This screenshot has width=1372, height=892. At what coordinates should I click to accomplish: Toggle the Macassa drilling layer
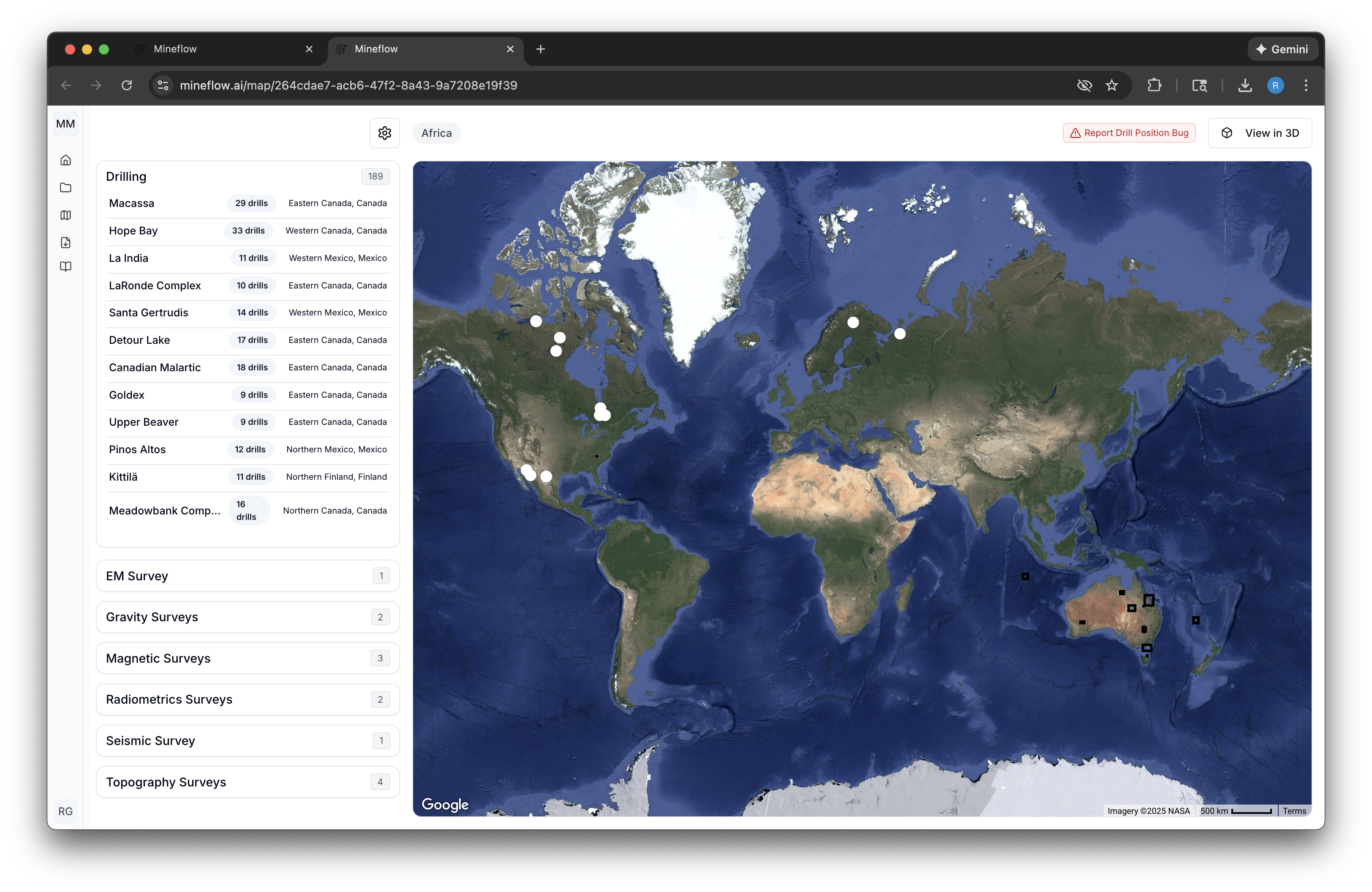click(131, 203)
